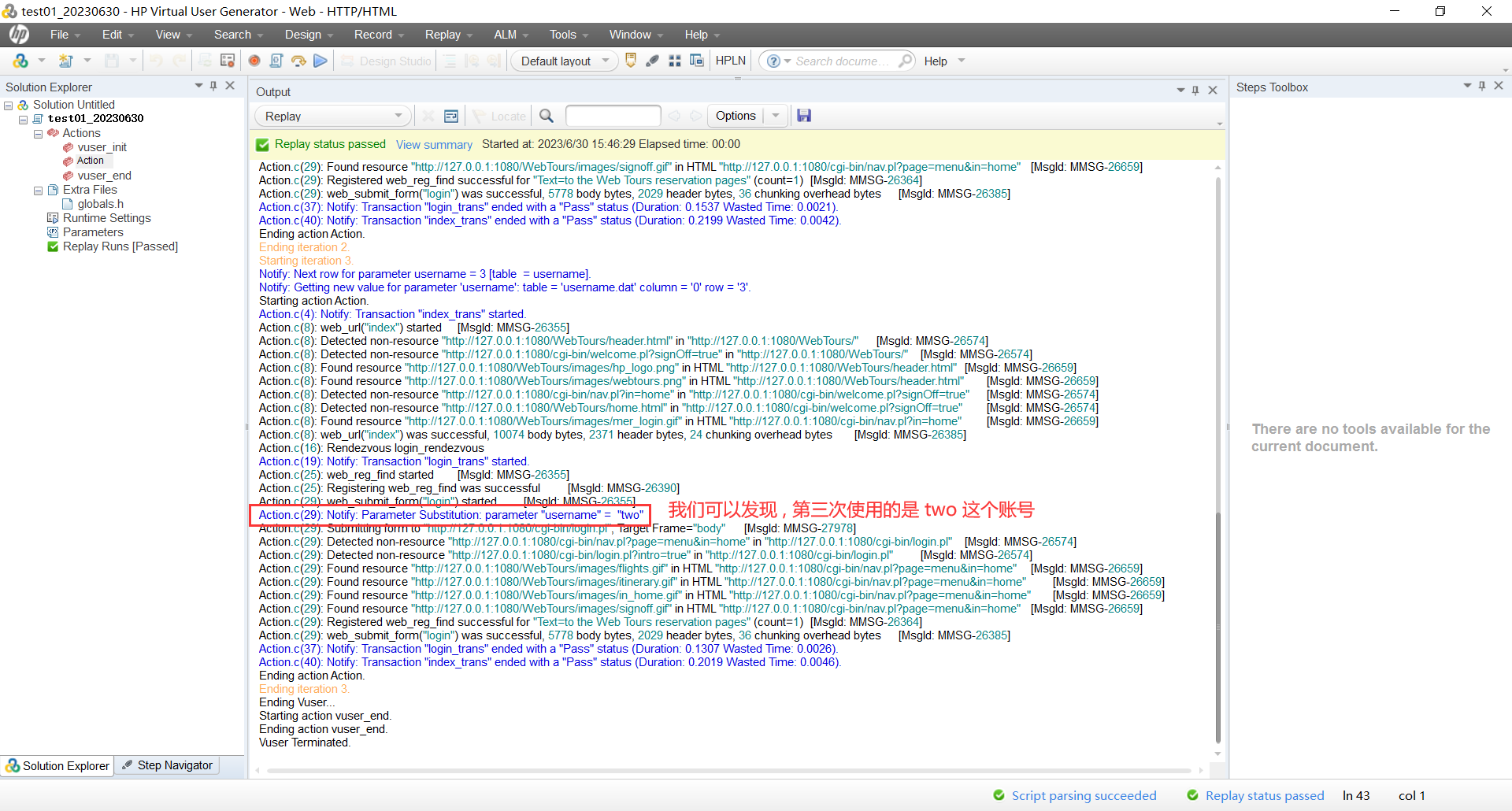
Task: Open the Steps Toolbox panel options arrow
Action: (1467, 86)
